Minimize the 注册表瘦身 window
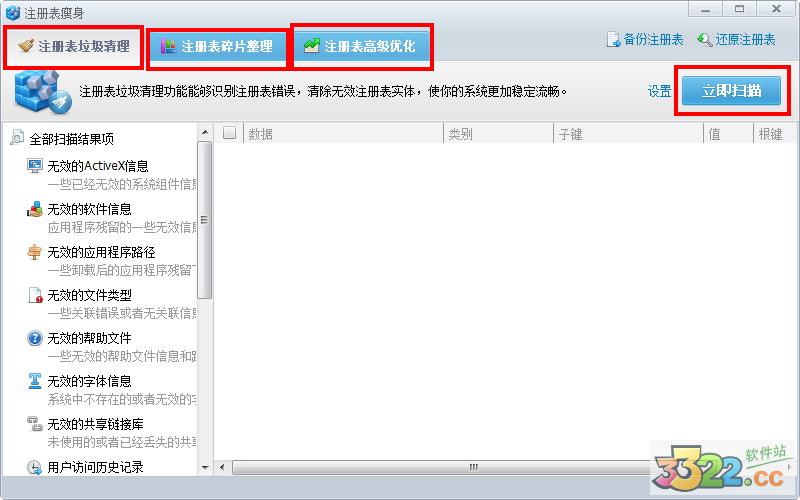The height and width of the screenshot is (500, 800). (705, 9)
